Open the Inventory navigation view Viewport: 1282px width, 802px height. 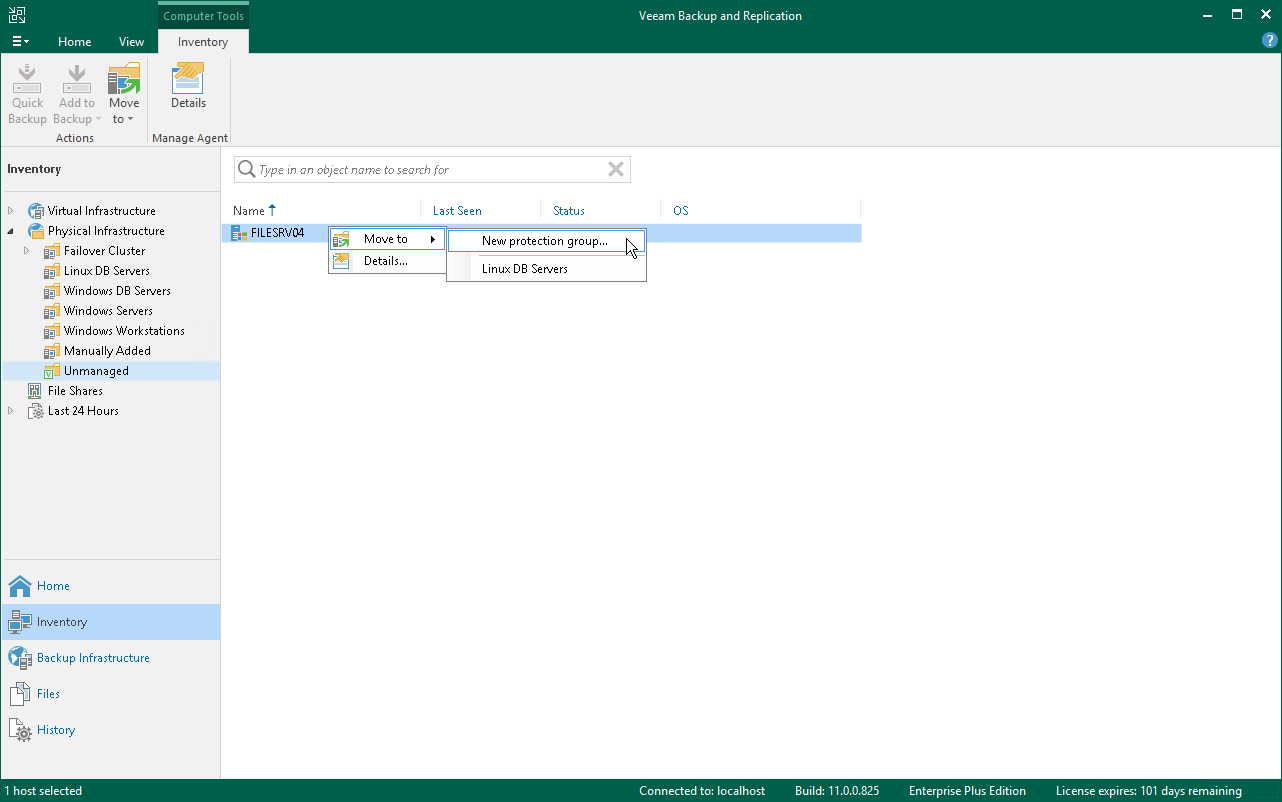110,622
